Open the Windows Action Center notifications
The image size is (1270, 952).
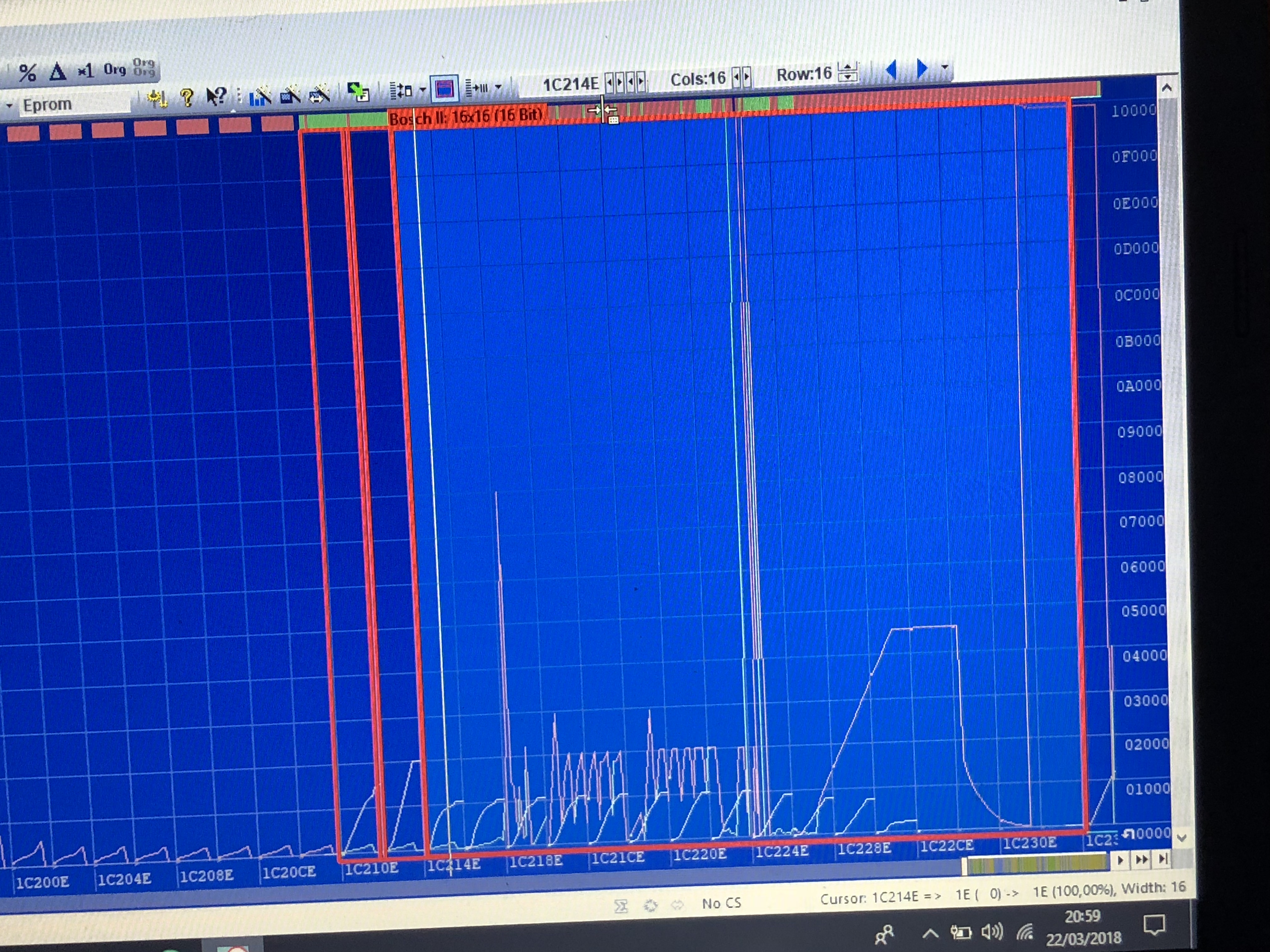1154,925
